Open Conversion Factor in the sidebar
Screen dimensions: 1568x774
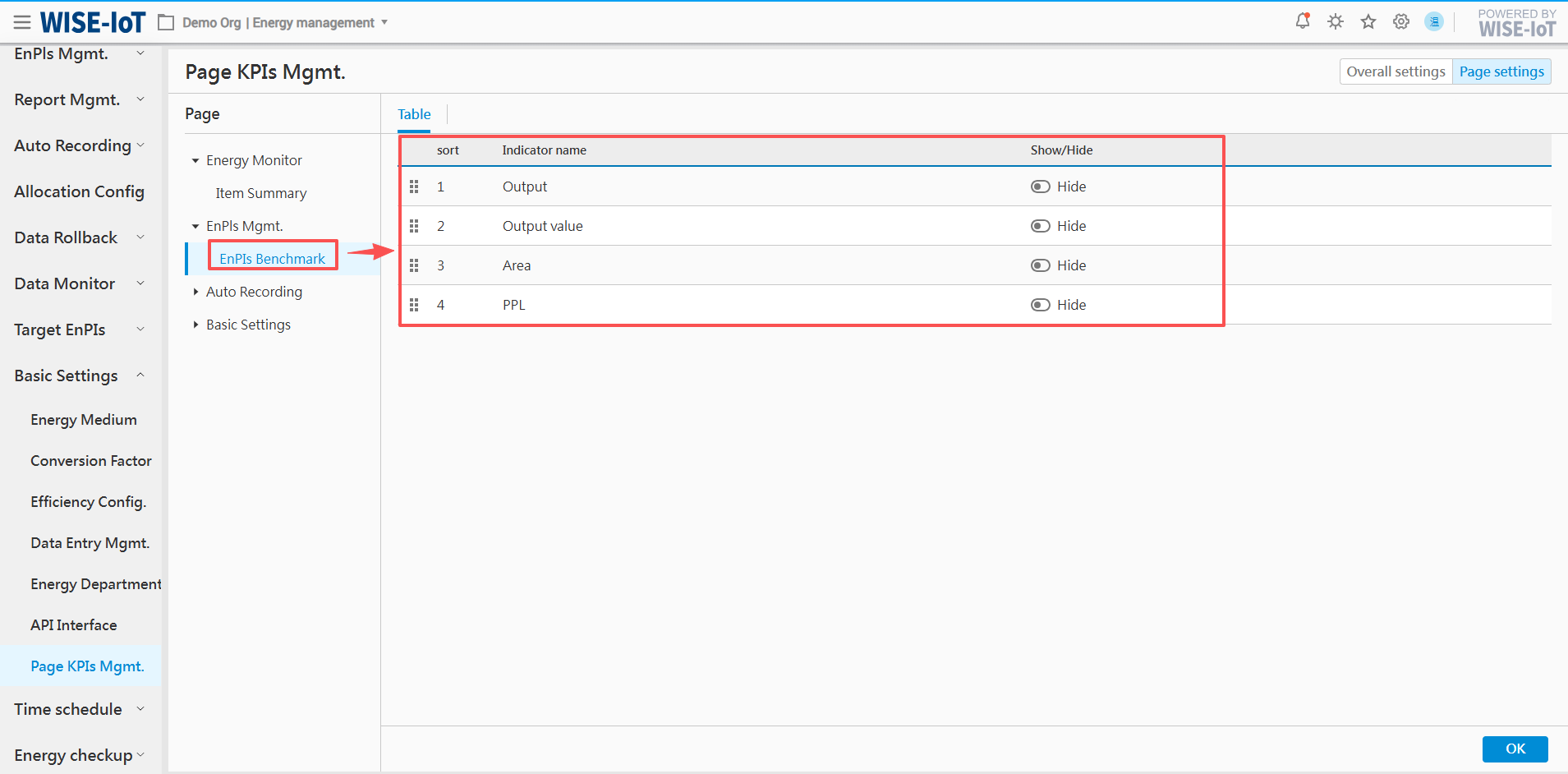(91, 461)
